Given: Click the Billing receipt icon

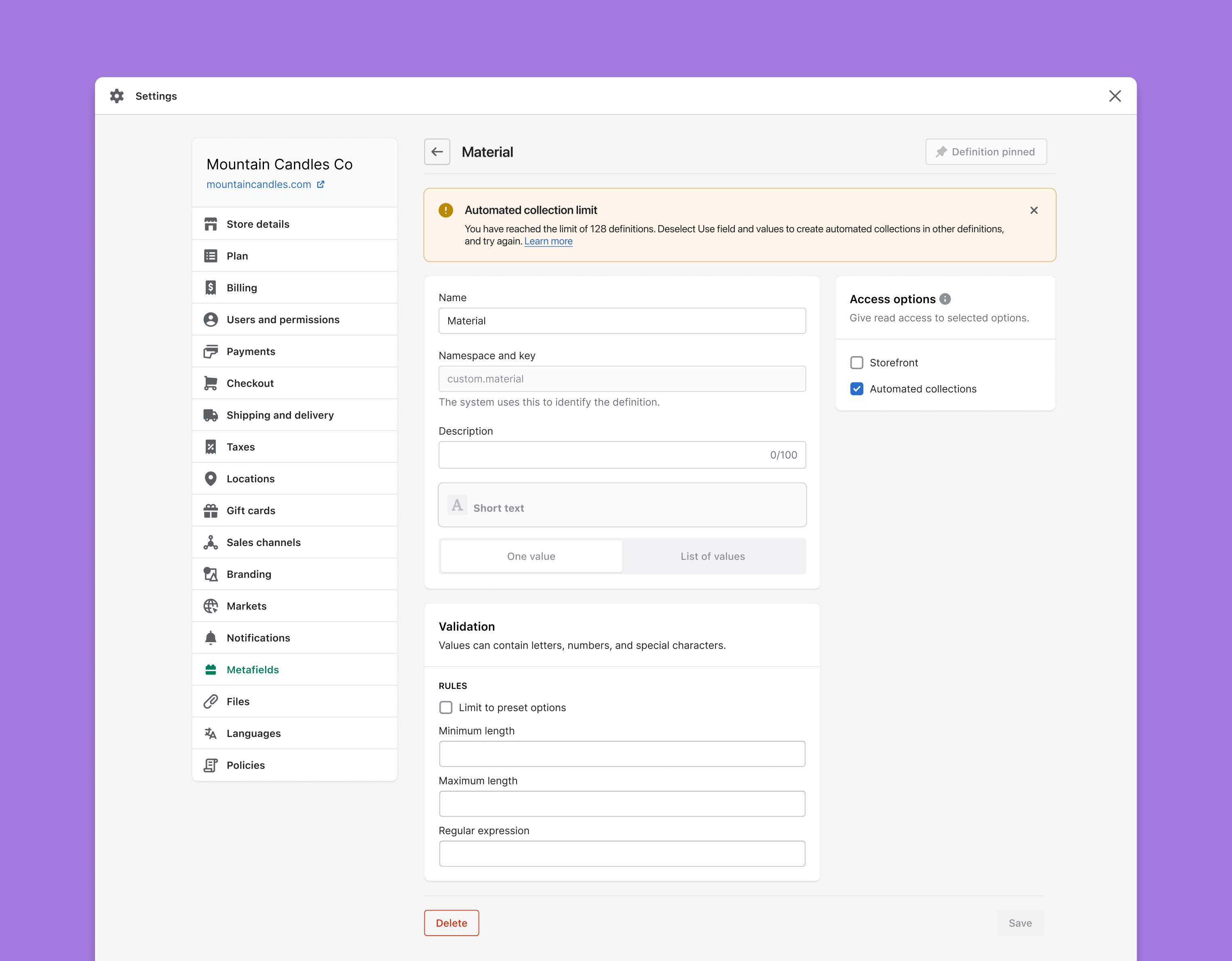Looking at the screenshot, I should 211,288.
